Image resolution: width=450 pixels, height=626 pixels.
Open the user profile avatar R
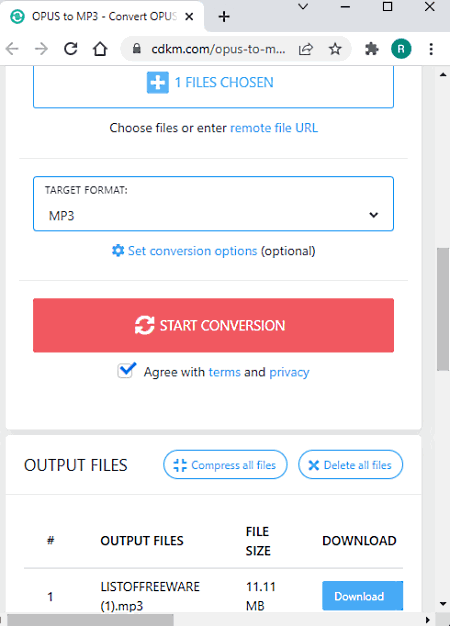(401, 49)
